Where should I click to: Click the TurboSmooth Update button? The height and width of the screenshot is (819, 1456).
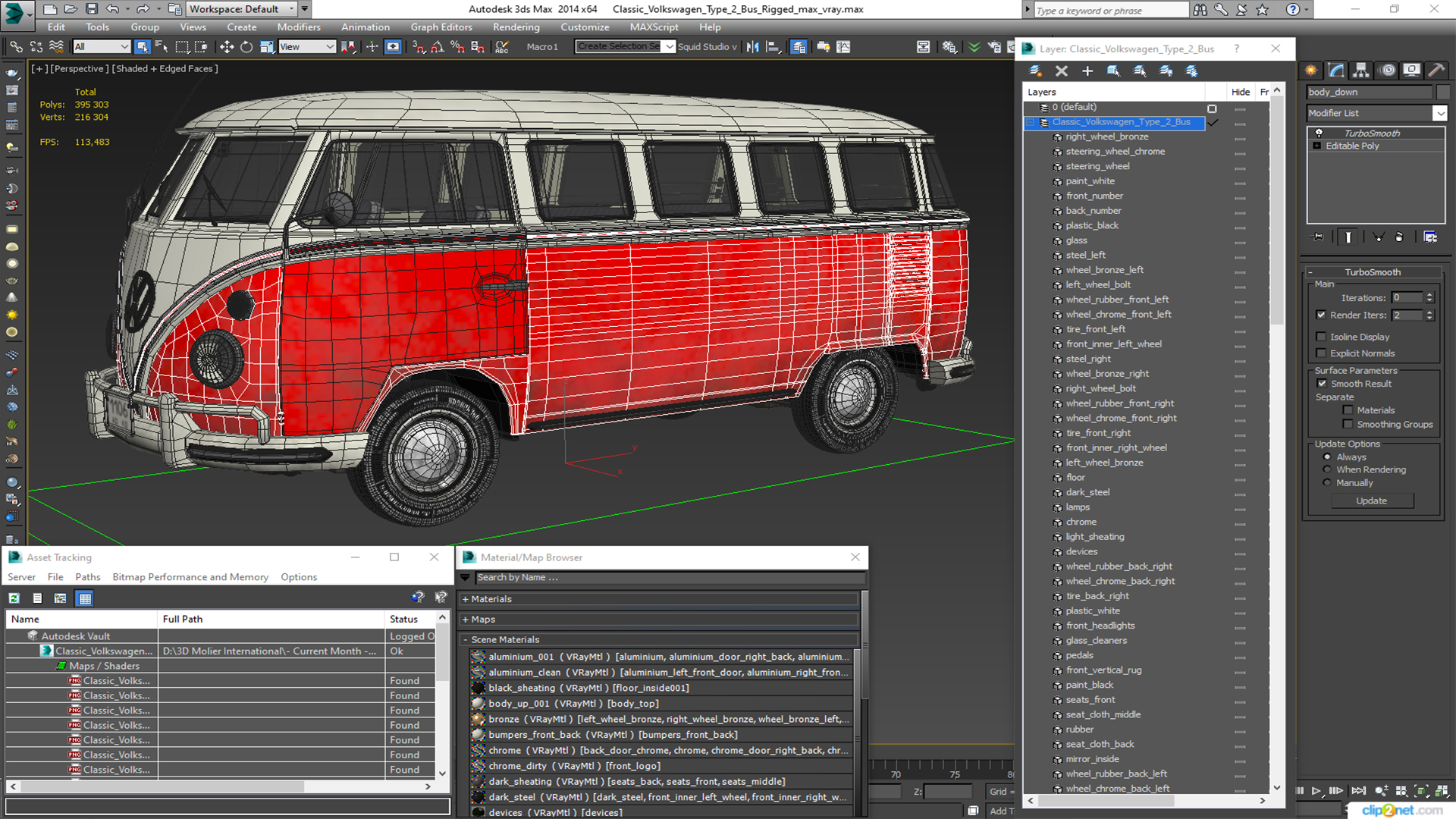(1371, 501)
